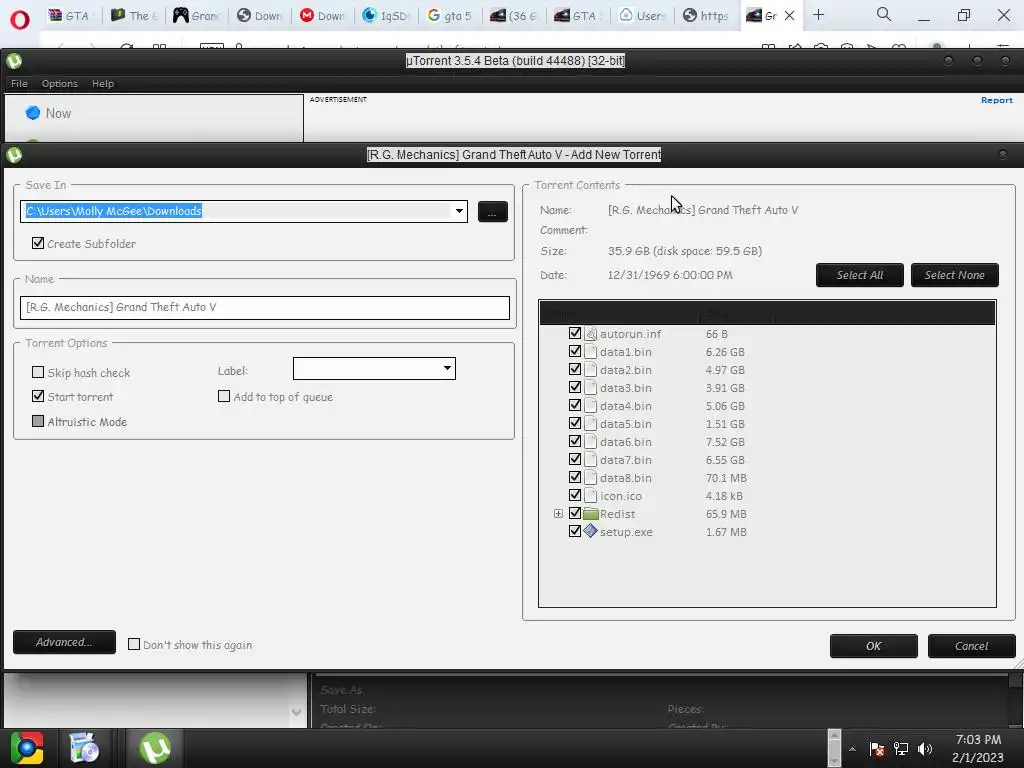The height and width of the screenshot is (768, 1024).
Task: Click the torrent Name input field
Action: tap(264, 308)
